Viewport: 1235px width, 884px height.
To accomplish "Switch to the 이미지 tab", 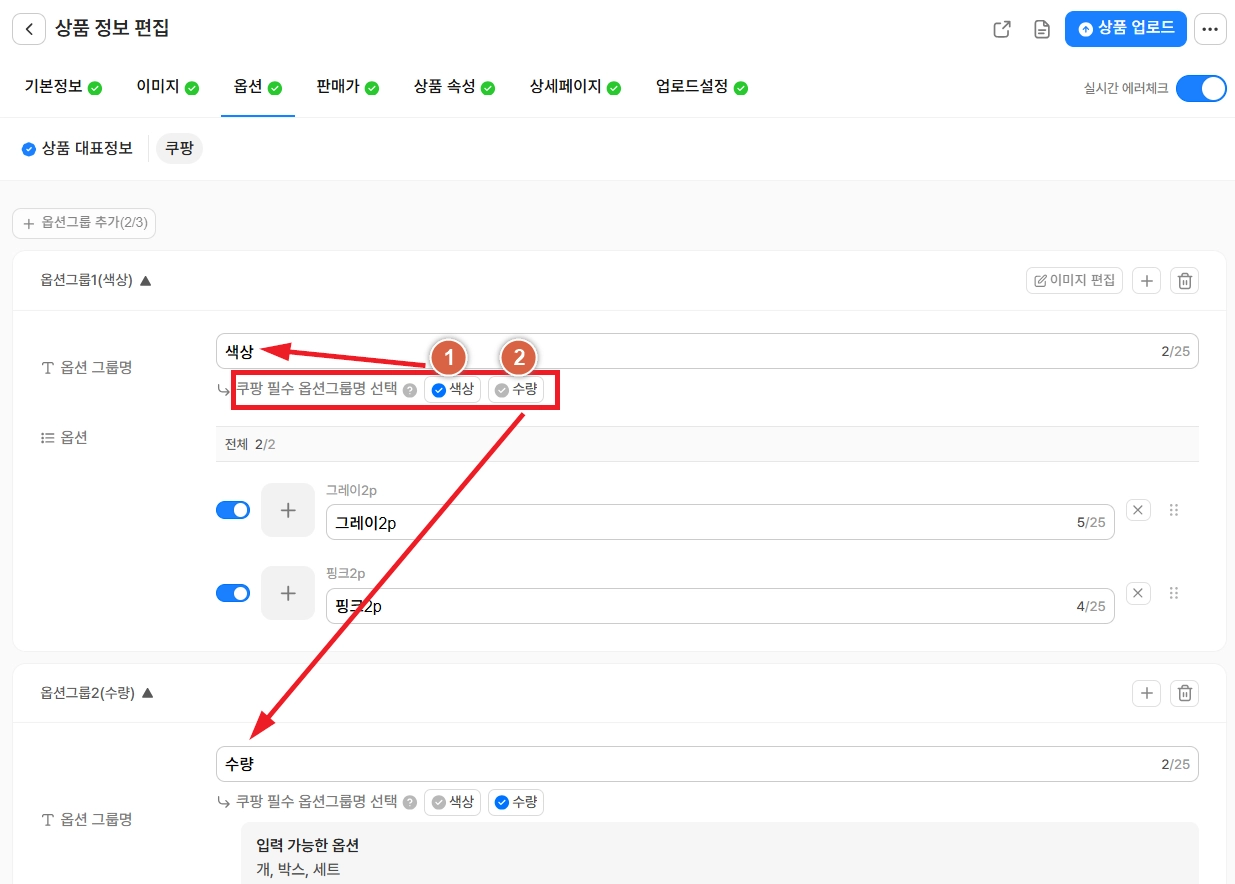I will (167, 87).
